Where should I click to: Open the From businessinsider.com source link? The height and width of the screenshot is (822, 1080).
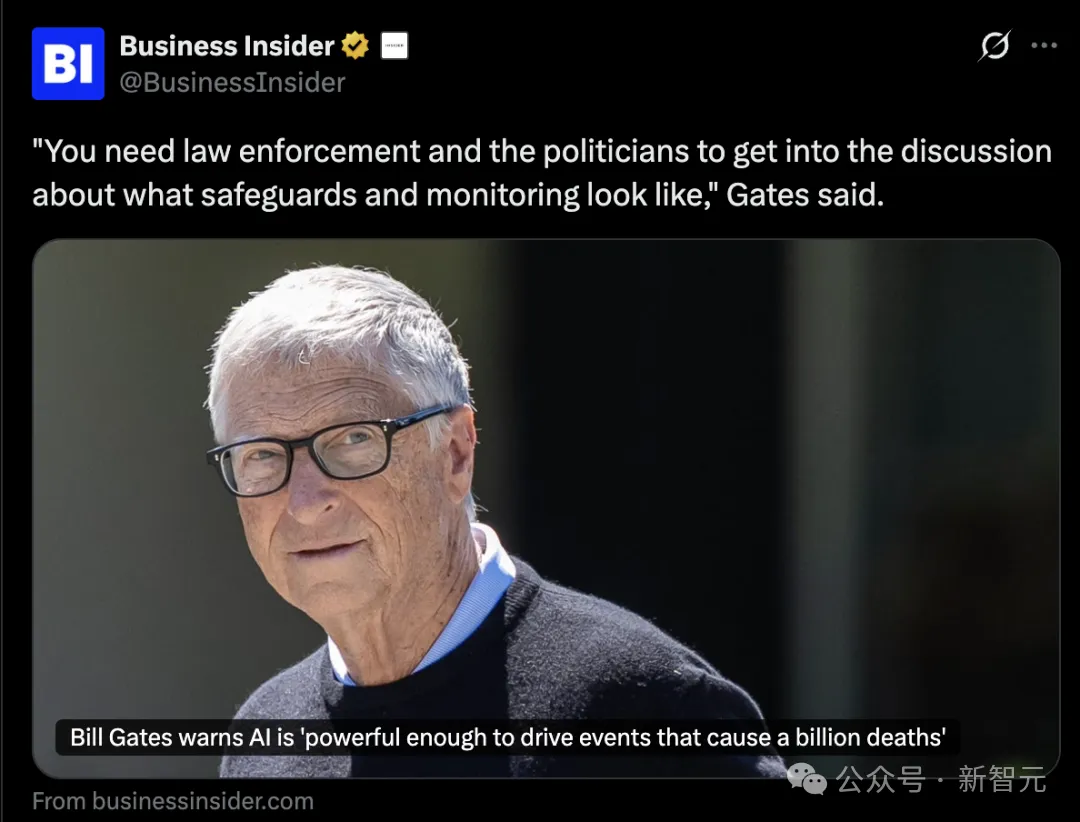(x=173, y=801)
